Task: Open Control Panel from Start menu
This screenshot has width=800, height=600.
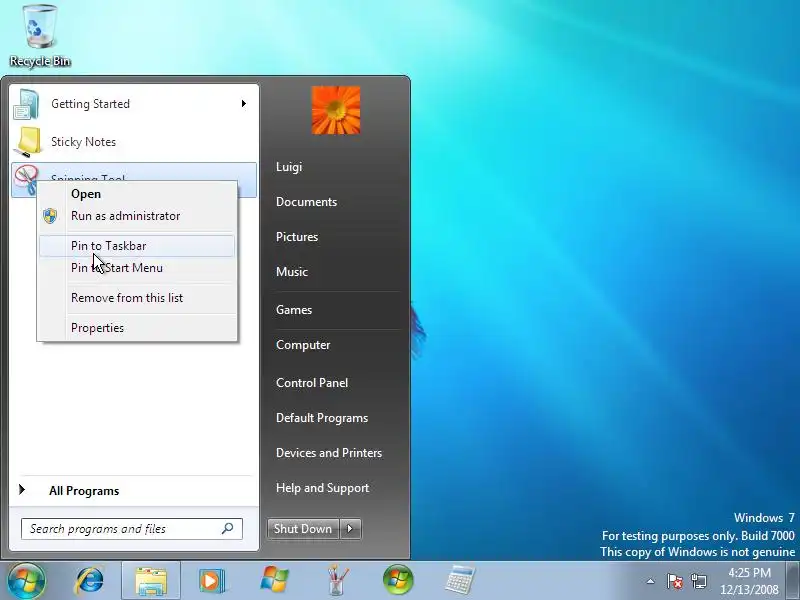Action: click(x=312, y=383)
